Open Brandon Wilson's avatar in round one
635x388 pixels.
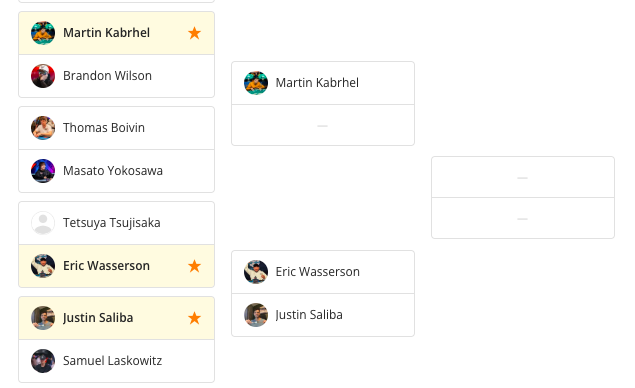click(43, 76)
